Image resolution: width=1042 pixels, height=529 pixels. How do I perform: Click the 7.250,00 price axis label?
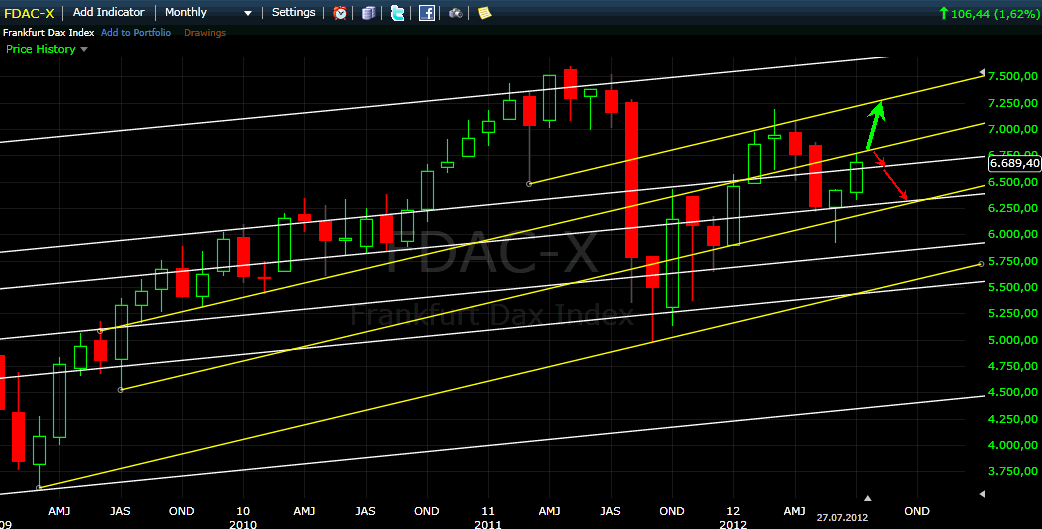1013,103
